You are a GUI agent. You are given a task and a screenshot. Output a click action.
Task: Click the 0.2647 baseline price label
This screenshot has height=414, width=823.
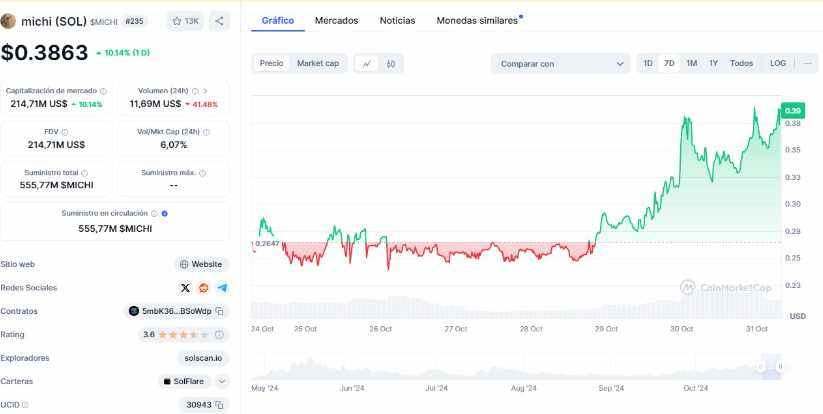pos(266,243)
